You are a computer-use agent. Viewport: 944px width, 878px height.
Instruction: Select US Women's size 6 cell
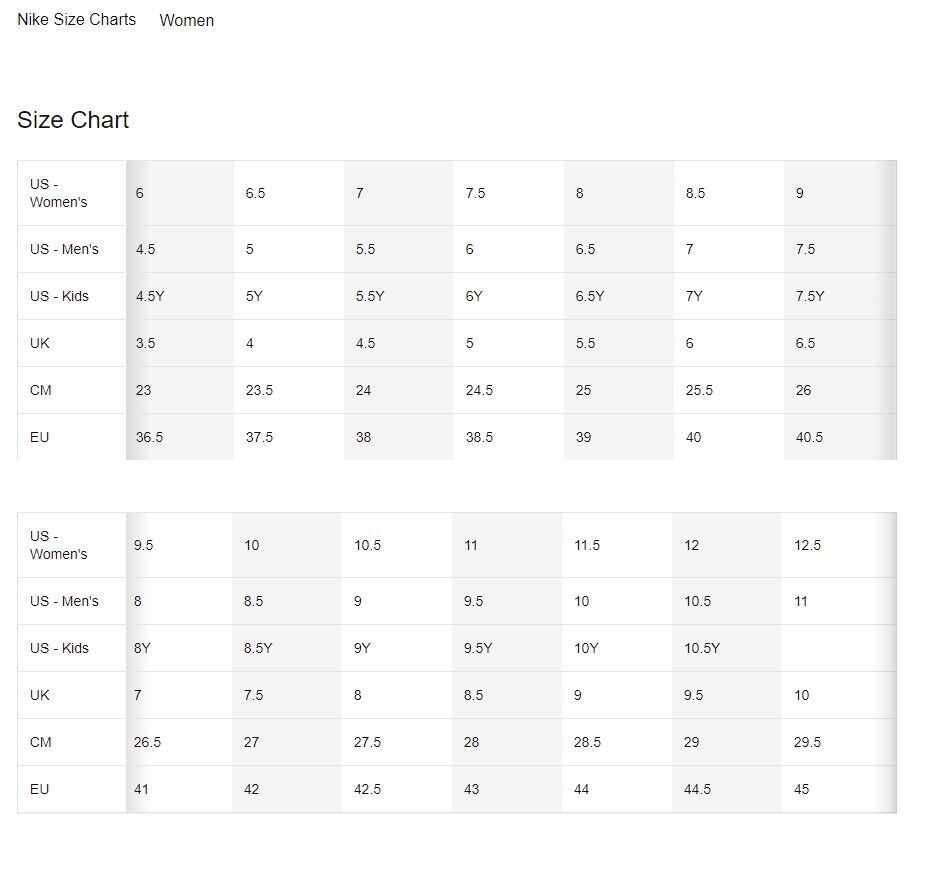point(180,193)
